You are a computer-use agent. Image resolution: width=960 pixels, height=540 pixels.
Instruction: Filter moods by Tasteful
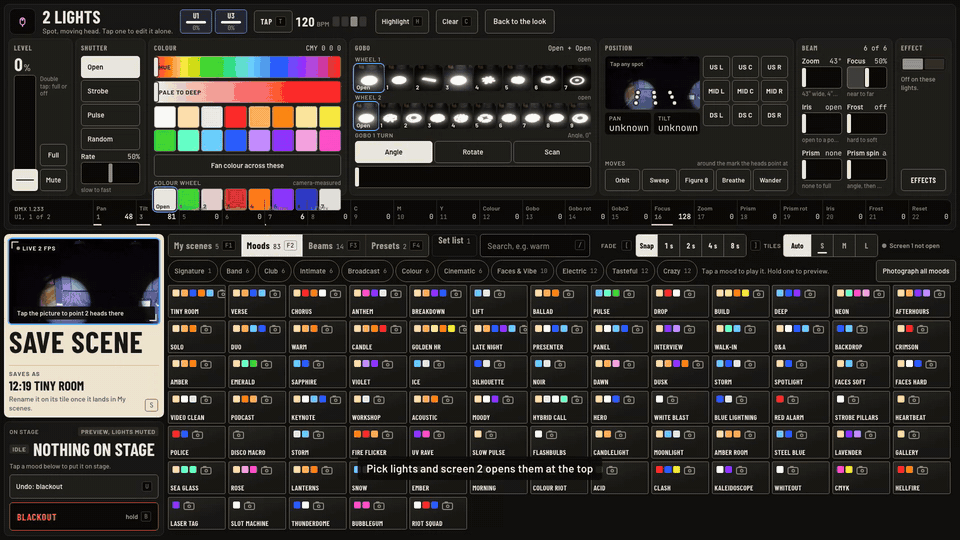pyautogui.click(x=629, y=271)
